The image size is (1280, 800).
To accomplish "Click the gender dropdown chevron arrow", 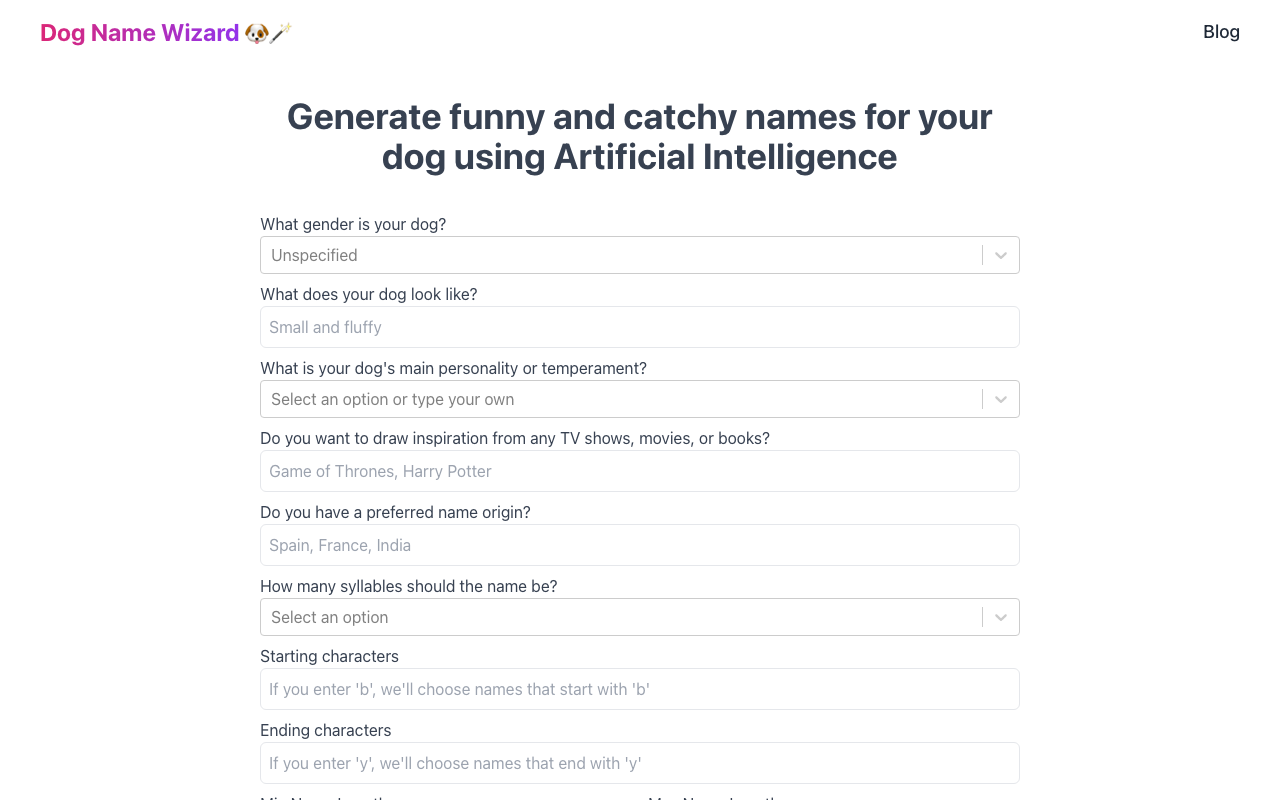I will [1000, 255].
